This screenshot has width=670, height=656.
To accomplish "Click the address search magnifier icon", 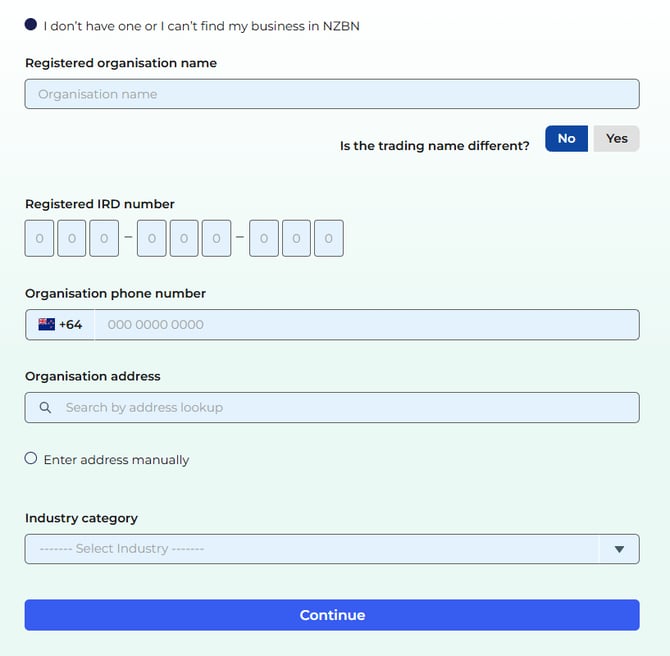I will tap(45, 408).
